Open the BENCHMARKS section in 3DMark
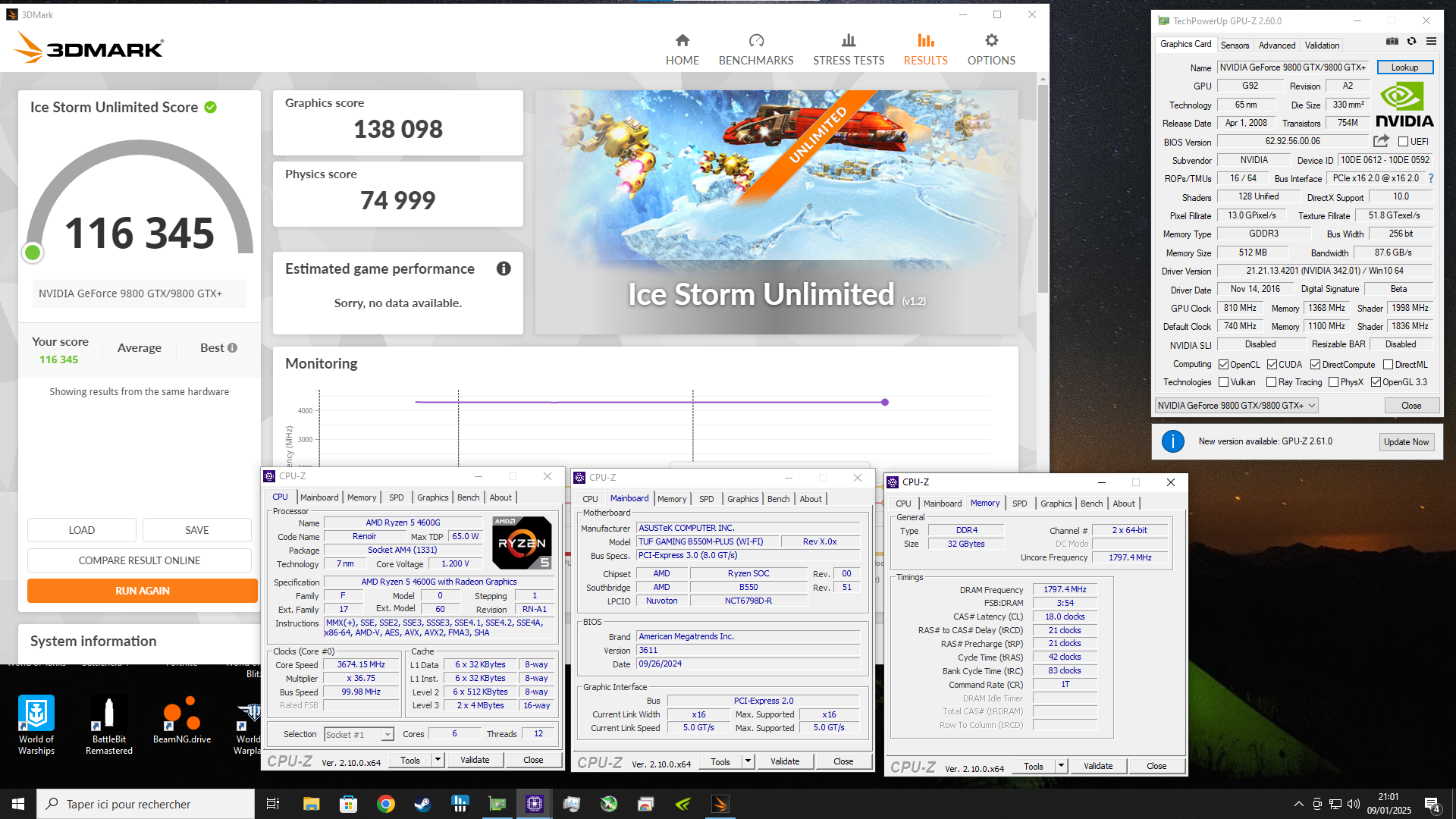This screenshot has width=1456, height=819. 756,50
